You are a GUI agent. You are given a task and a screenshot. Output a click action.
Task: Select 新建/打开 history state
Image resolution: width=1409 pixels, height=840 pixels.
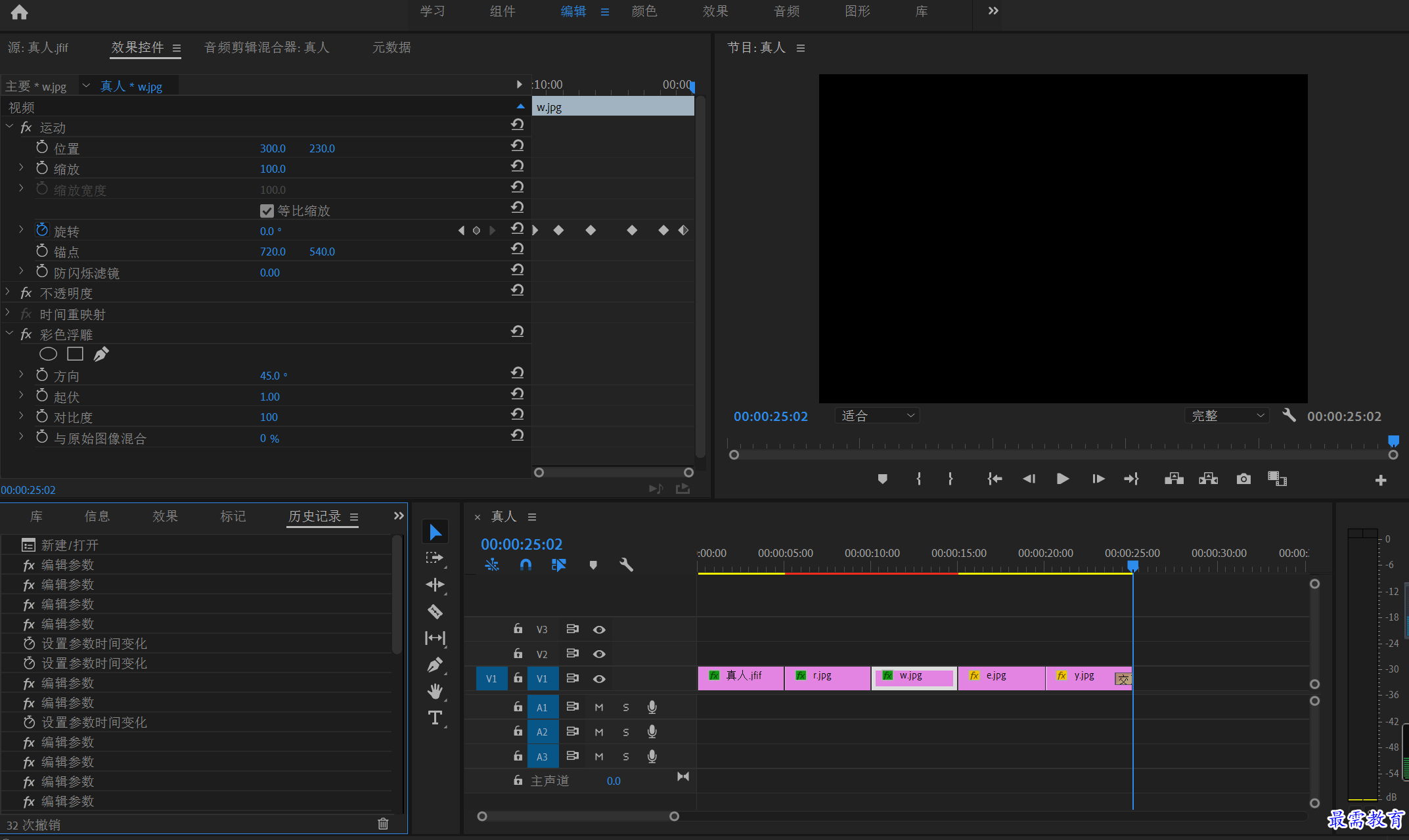[x=197, y=545]
